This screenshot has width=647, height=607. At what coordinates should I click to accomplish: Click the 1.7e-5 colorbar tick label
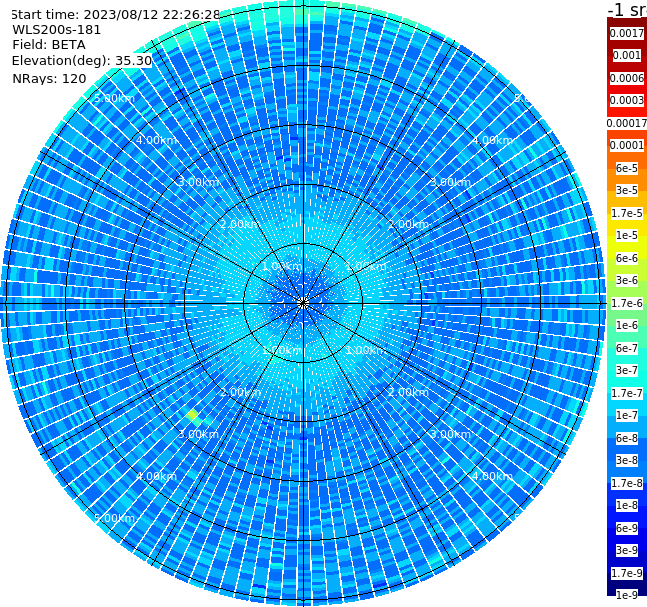point(627,213)
